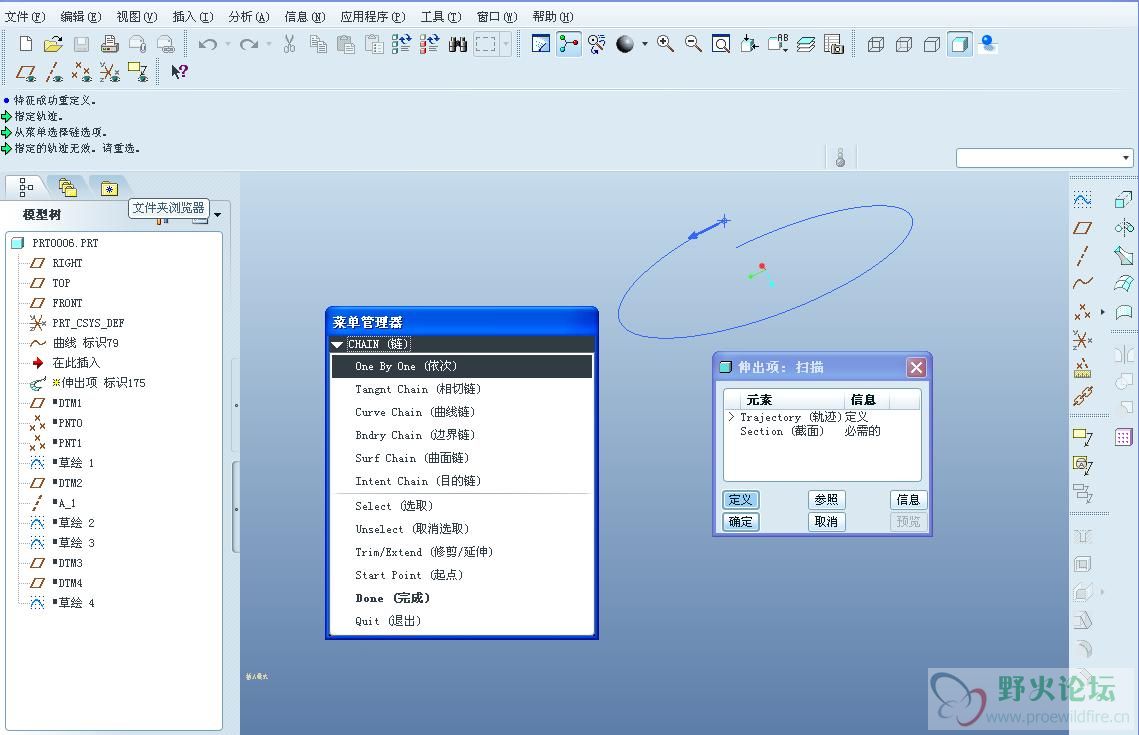Open the selection box dropdown arrow

[506, 44]
